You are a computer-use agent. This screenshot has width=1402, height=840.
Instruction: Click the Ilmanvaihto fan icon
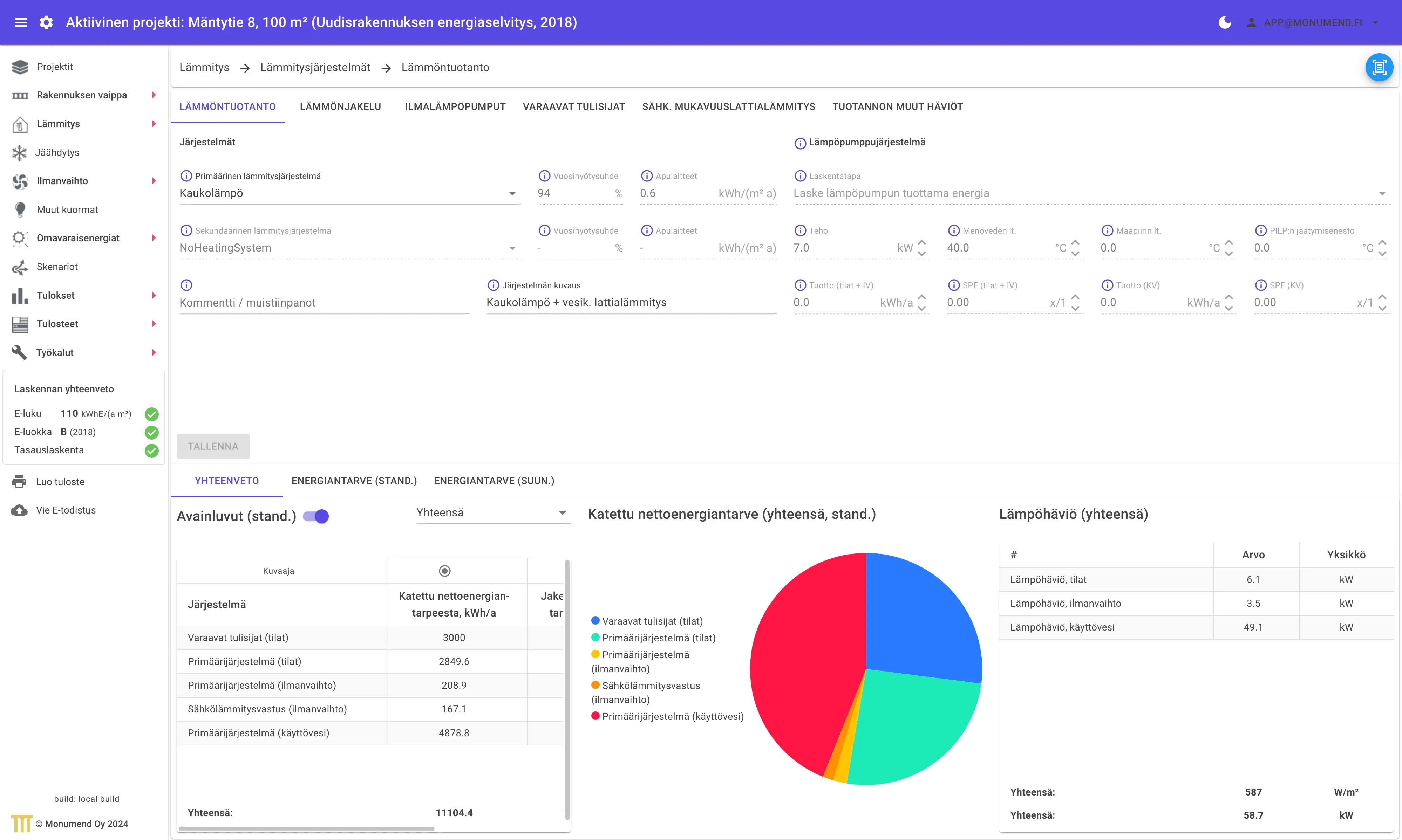20,181
